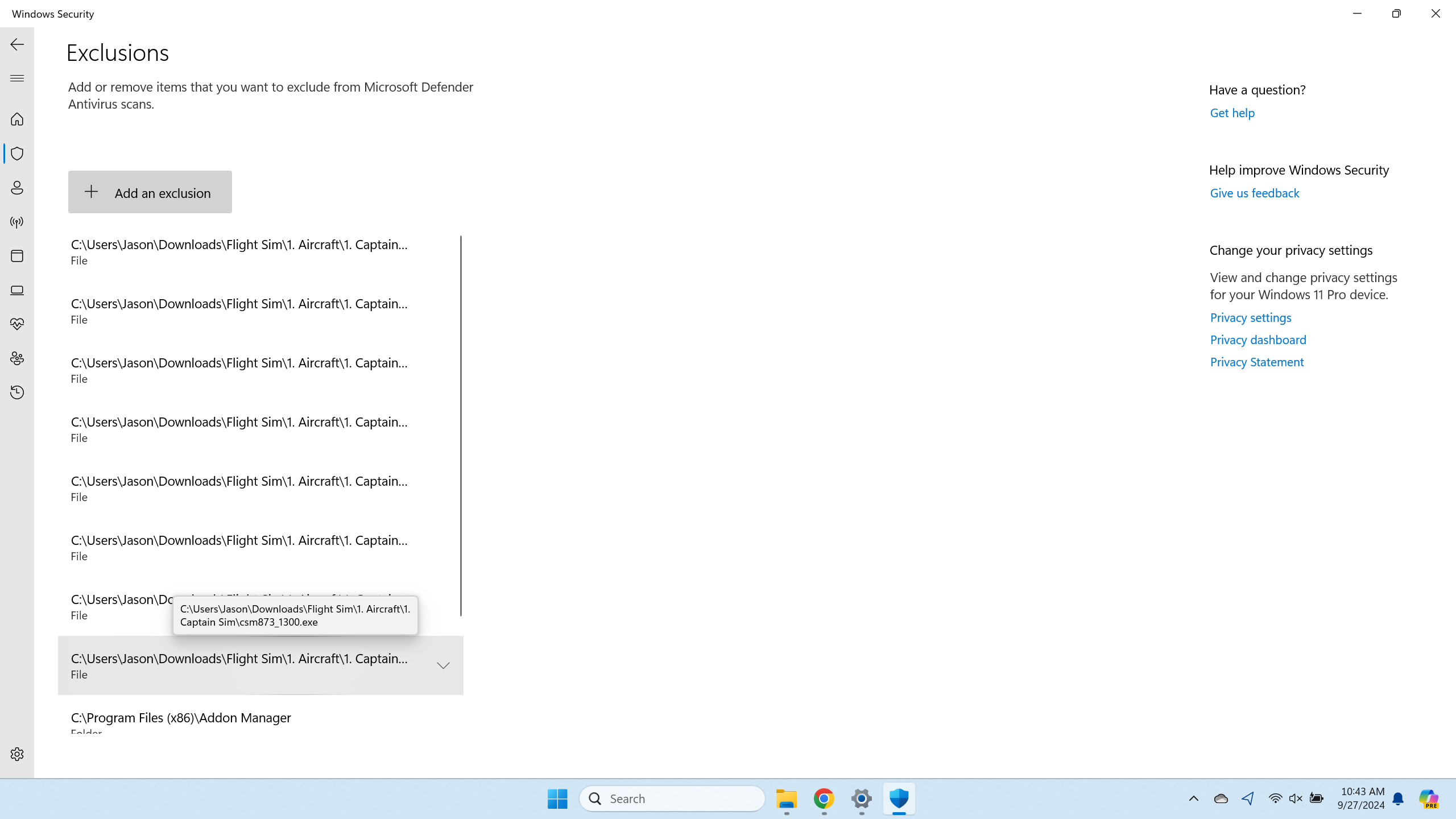Open Device performance & health section
Image resolution: width=1456 pixels, height=819 pixels.
point(17,324)
